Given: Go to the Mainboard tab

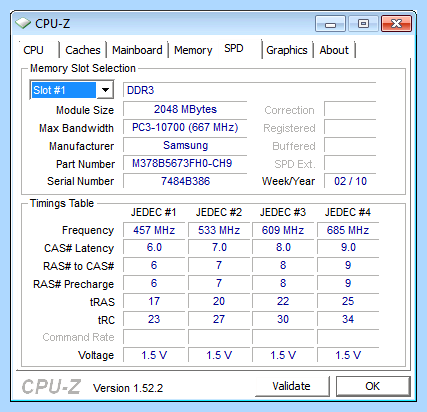Looking at the screenshot, I should point(137,50).
